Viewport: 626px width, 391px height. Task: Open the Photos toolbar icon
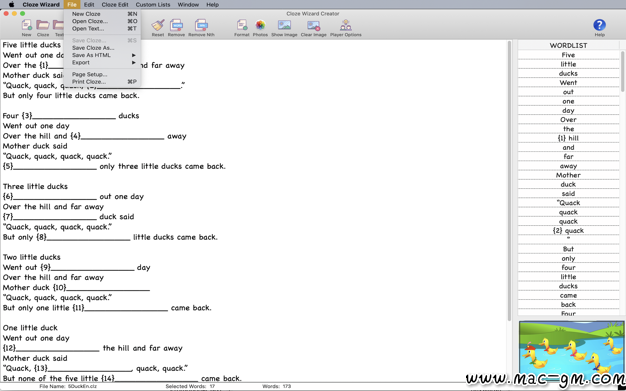click(x=260, y=26)
